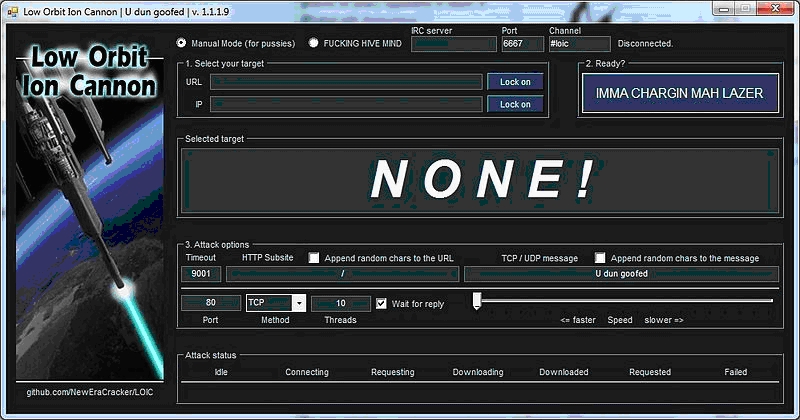Click the 'NONE!' selected target display
The height and width of the screenshot is (420, 800).
(x=480, y=180)
